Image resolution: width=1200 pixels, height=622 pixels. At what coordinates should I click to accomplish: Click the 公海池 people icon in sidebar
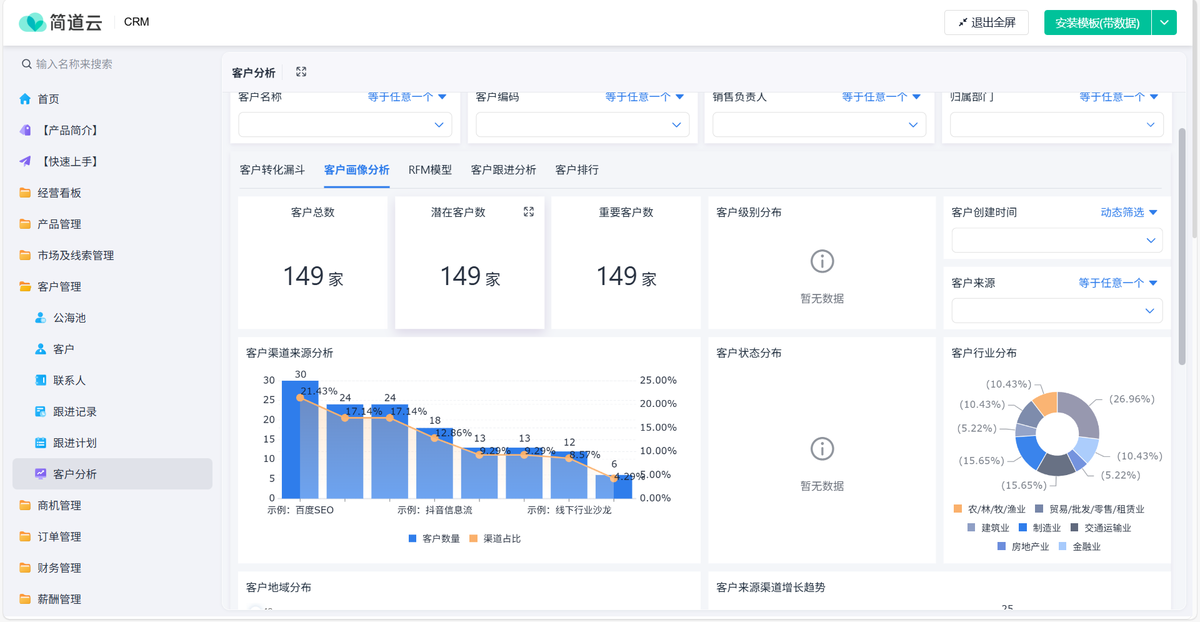[x=41, y=318]
